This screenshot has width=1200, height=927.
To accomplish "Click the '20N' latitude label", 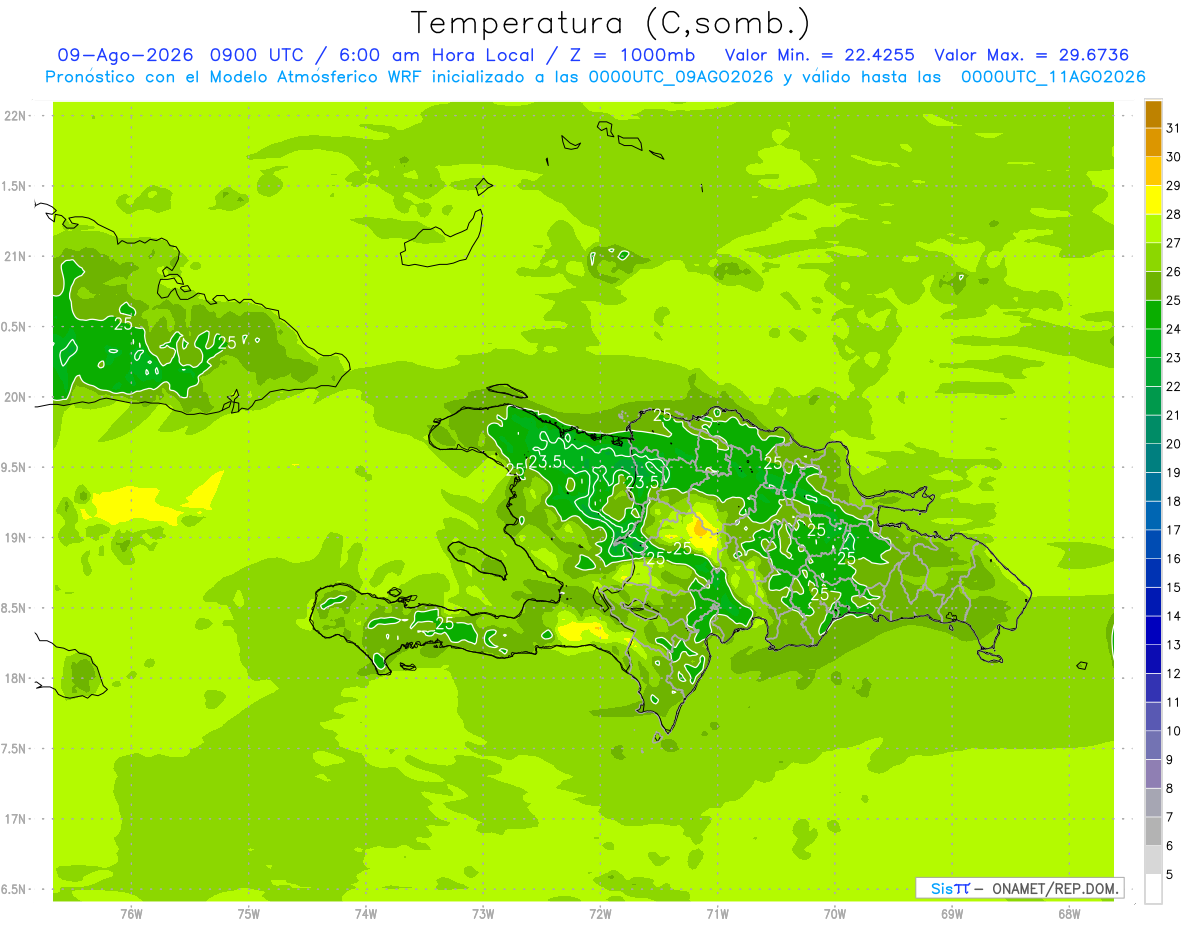I will (15, 397).
